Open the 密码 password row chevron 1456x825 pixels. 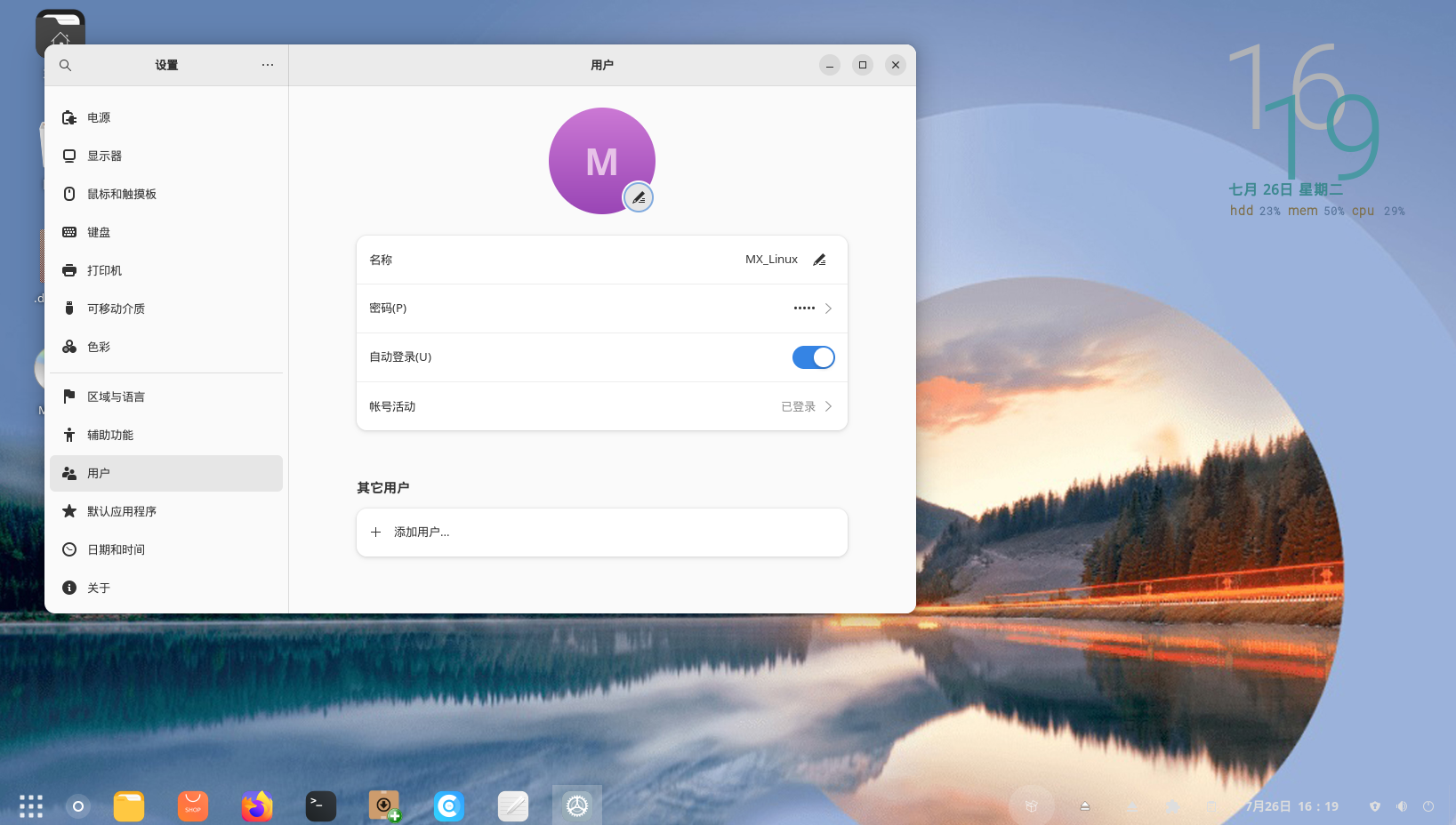tap(828, 308)
